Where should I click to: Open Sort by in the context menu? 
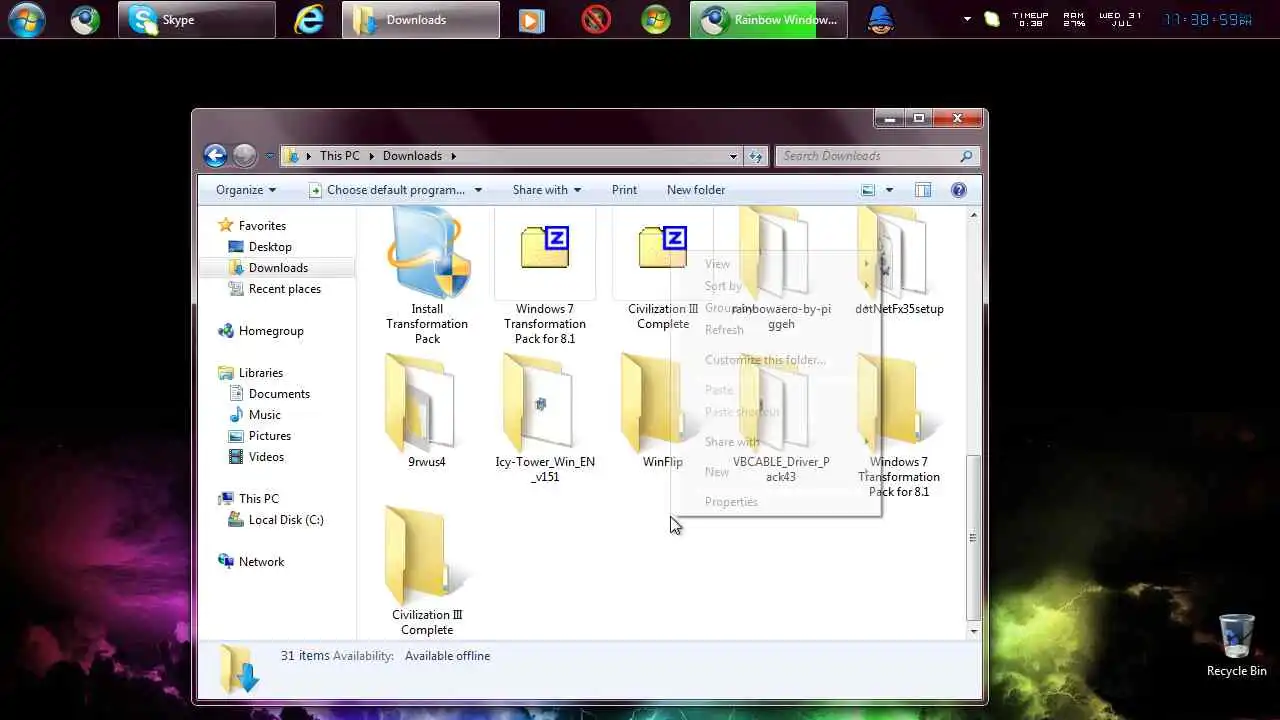(723, 286)
